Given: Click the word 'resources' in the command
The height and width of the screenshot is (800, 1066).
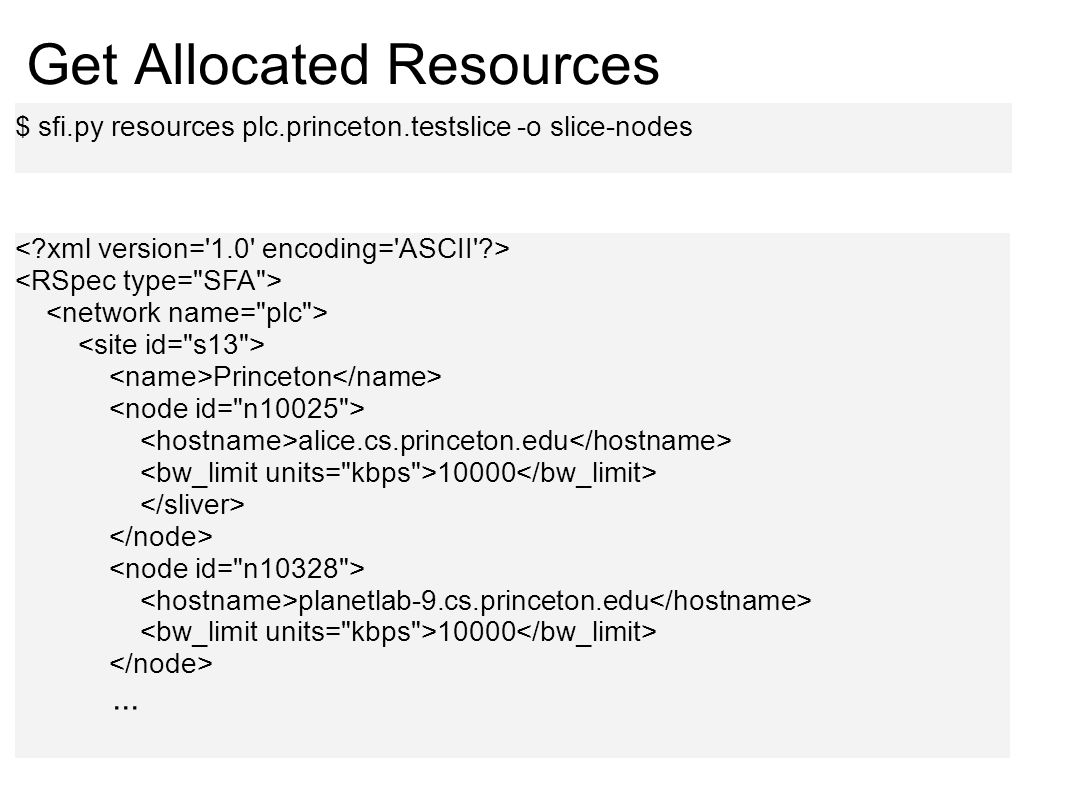Looking at the screenshot, I should pos(173,127).
